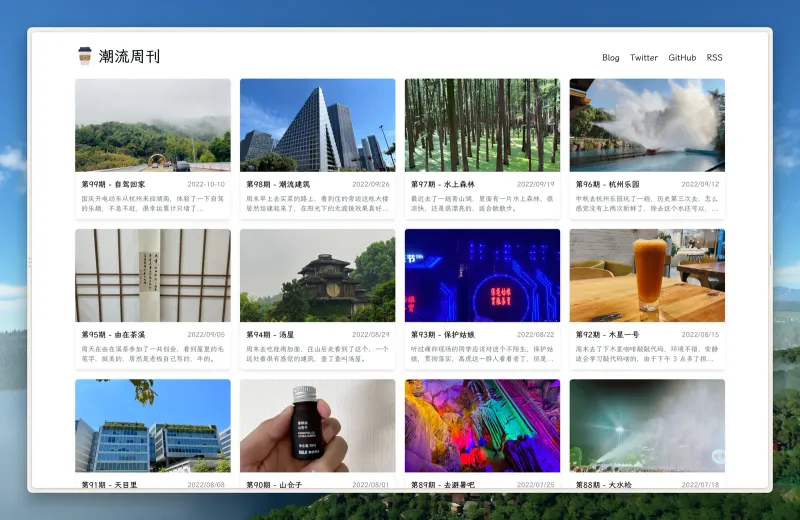
Task: Click the 第98期 glass building image
Action: pyautogui.click(x=317, y=125)
